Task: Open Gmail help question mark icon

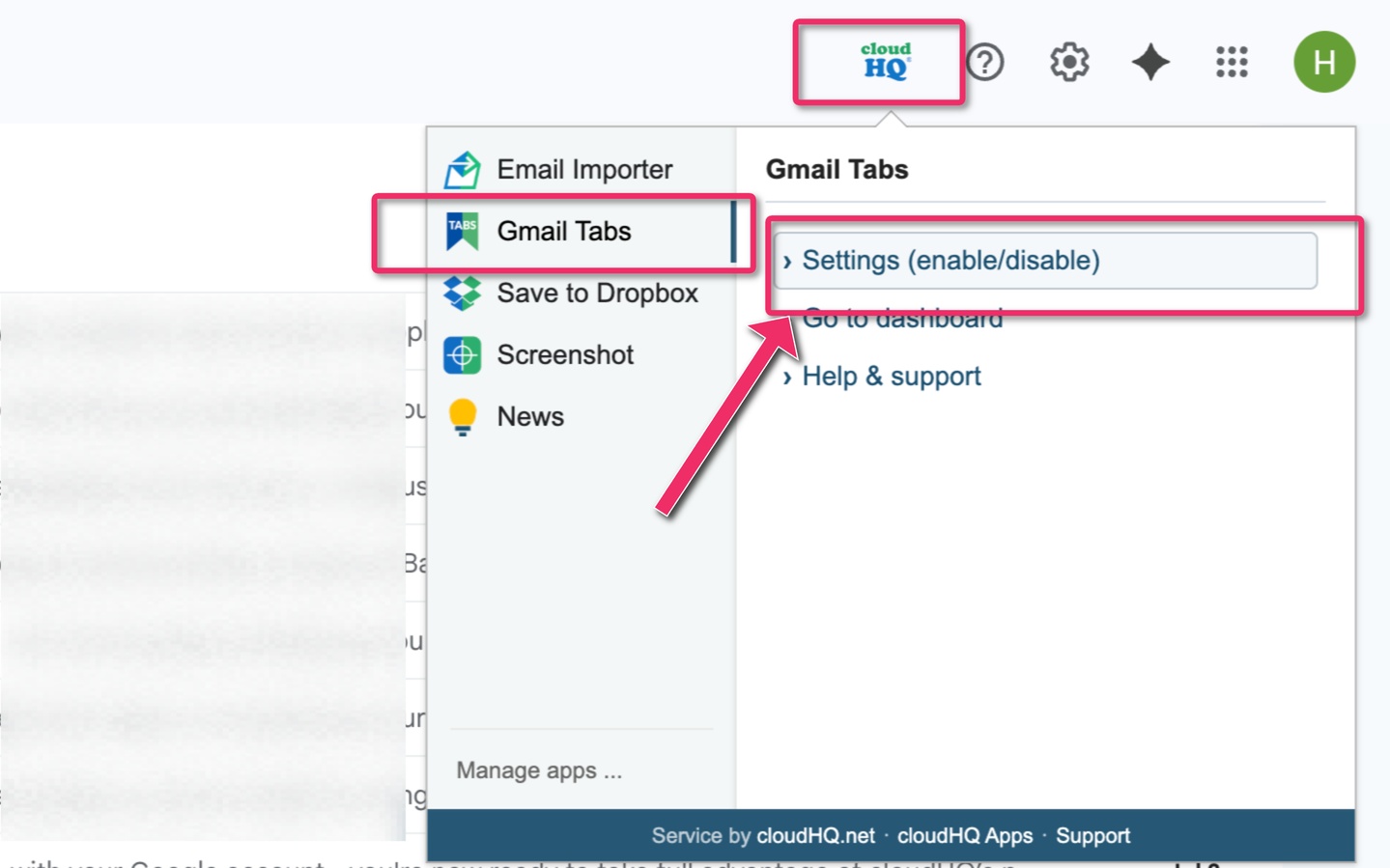Action: pyautogui.click(x=985, y=63)
